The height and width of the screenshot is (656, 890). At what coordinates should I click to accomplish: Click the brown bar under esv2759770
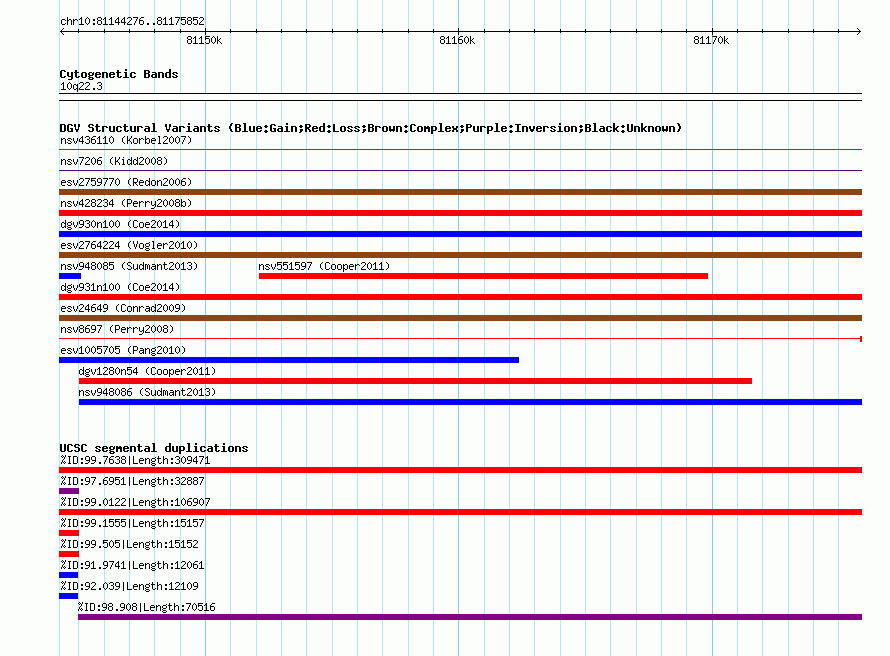click(460, 192)
